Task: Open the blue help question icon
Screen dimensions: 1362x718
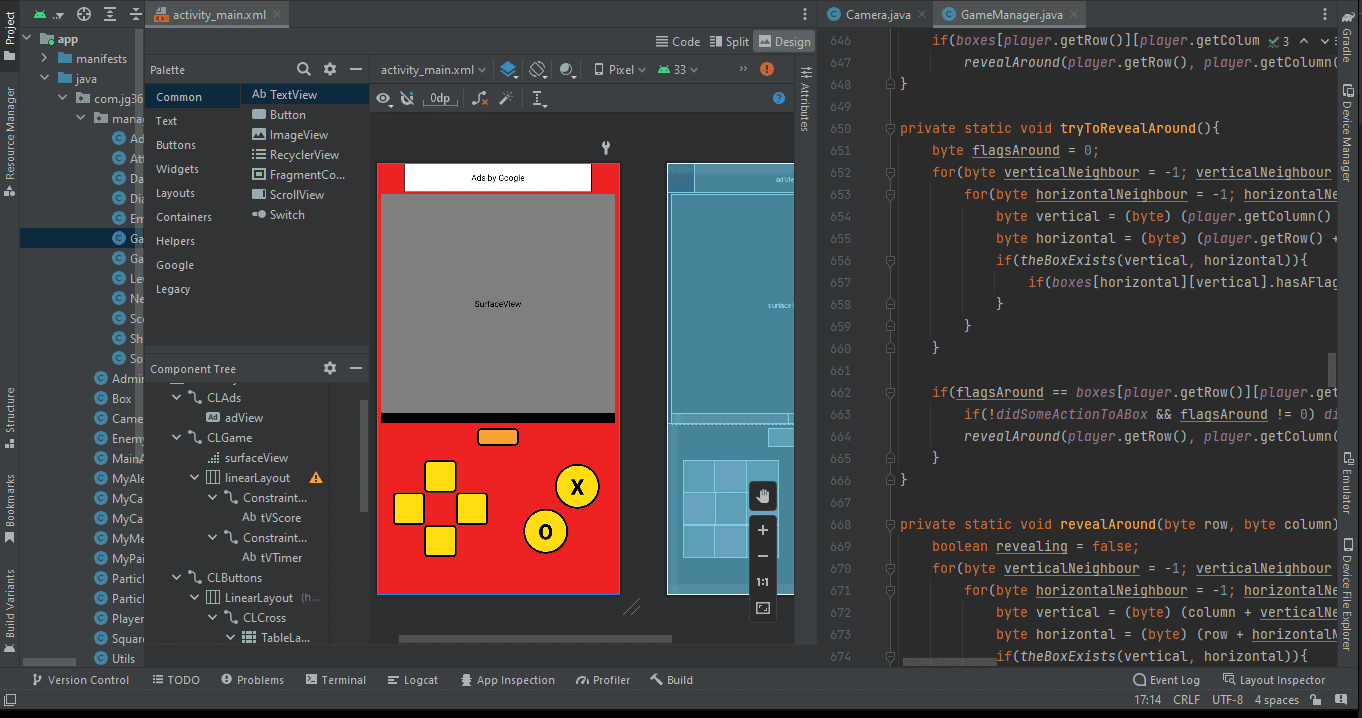Action: pos(779,98)
